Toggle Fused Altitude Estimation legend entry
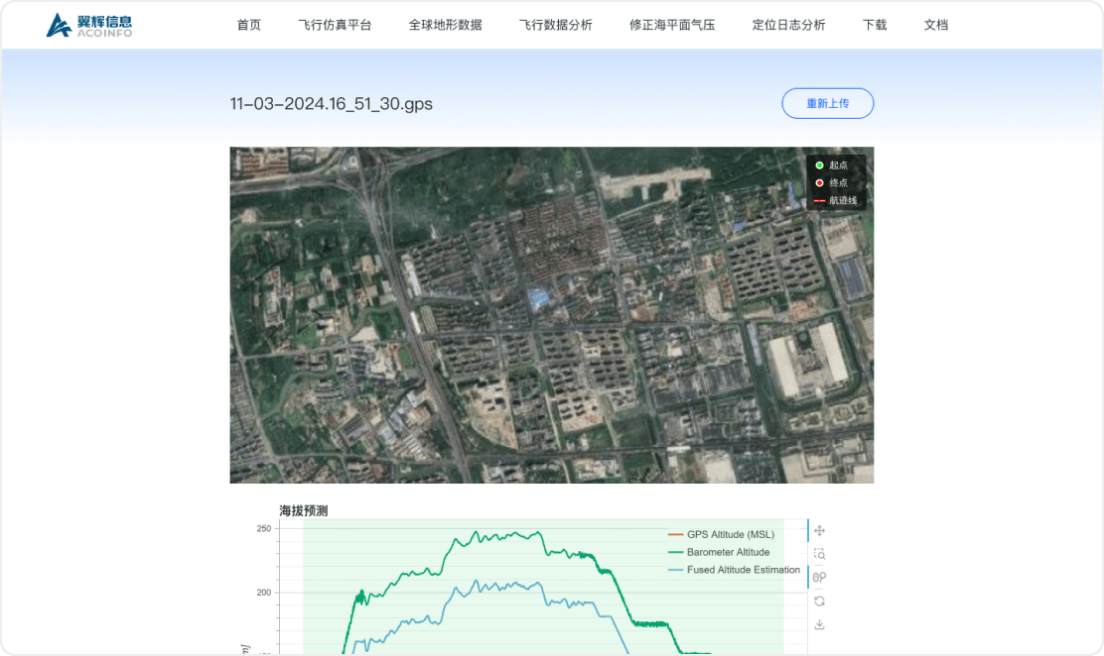Screen dimensions: 1104x656 coord(734,569)
